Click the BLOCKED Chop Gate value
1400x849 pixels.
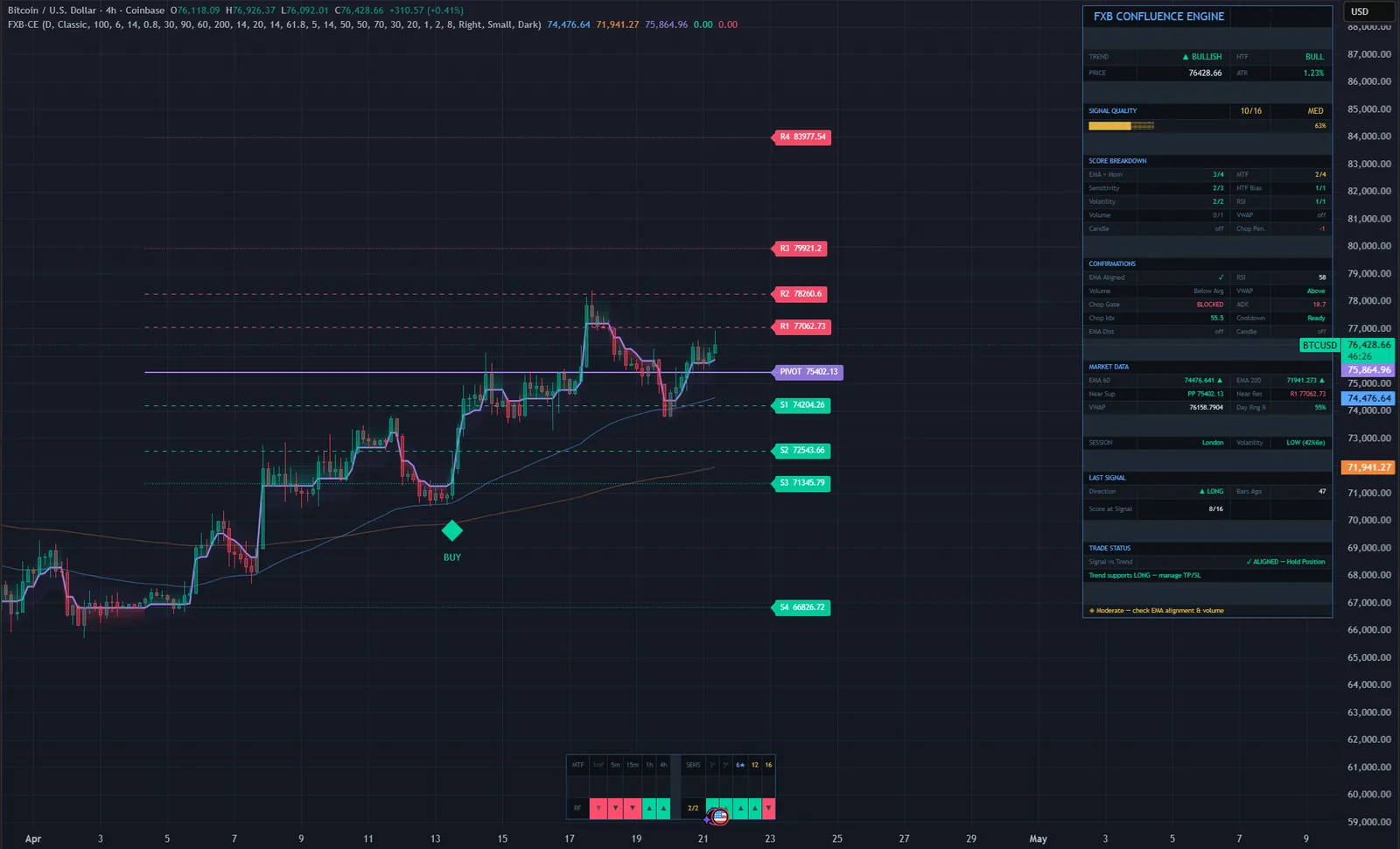point(1210,305)
